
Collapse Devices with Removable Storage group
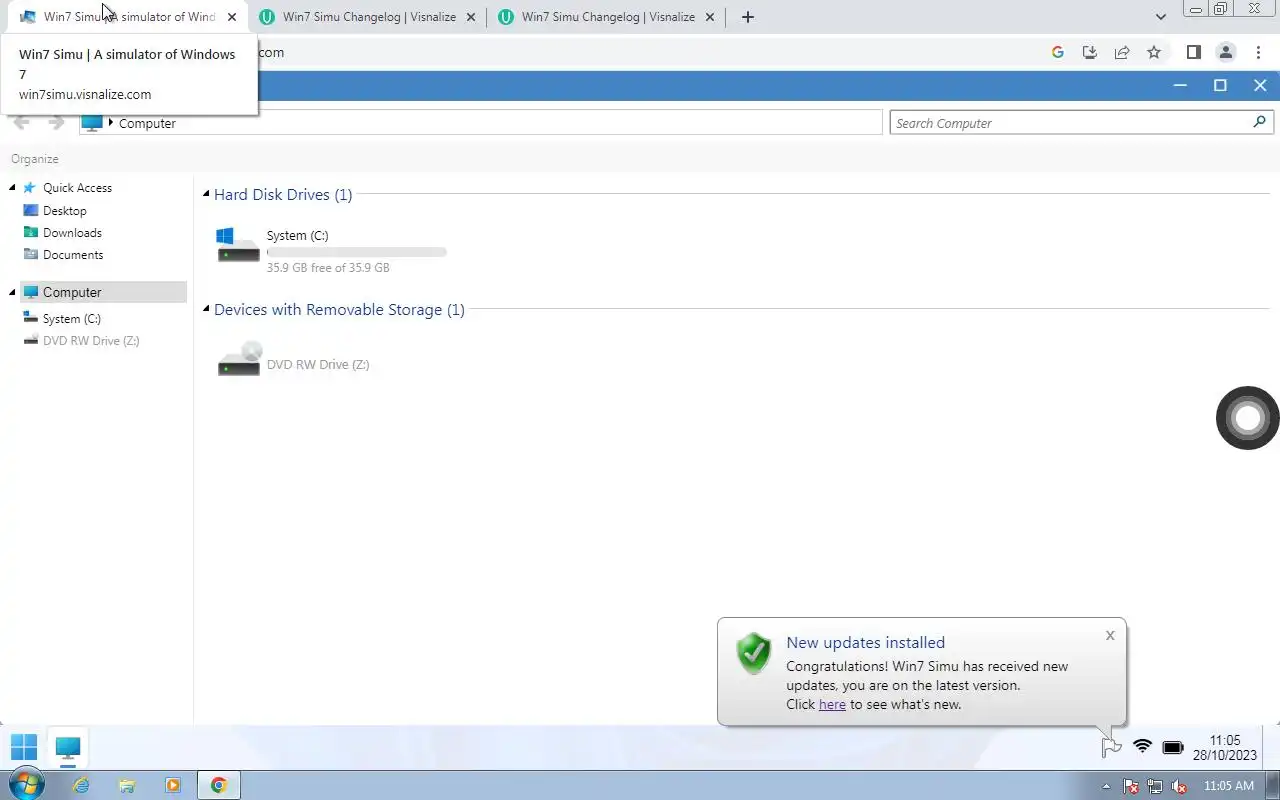tap(206, 309)
